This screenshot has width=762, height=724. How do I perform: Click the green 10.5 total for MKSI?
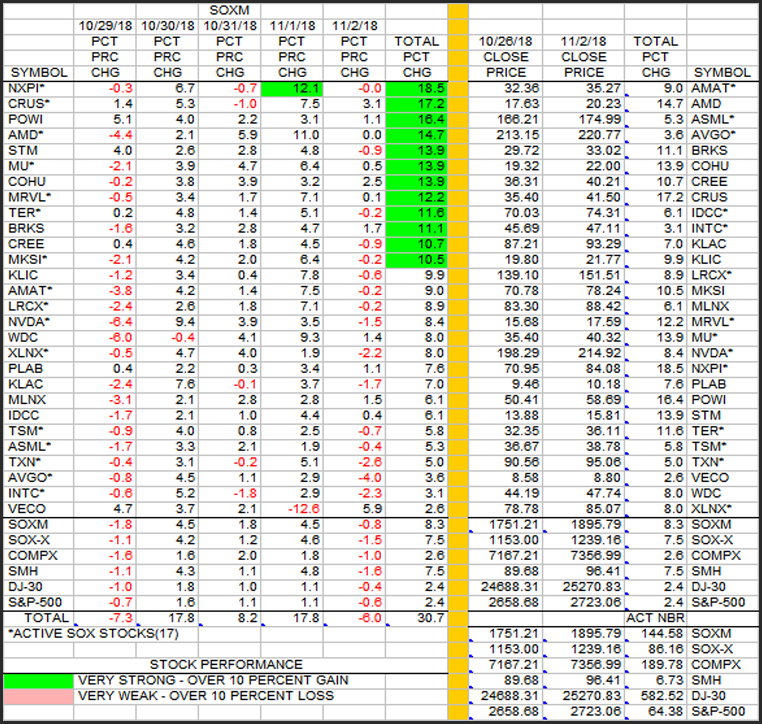point(417,260)
